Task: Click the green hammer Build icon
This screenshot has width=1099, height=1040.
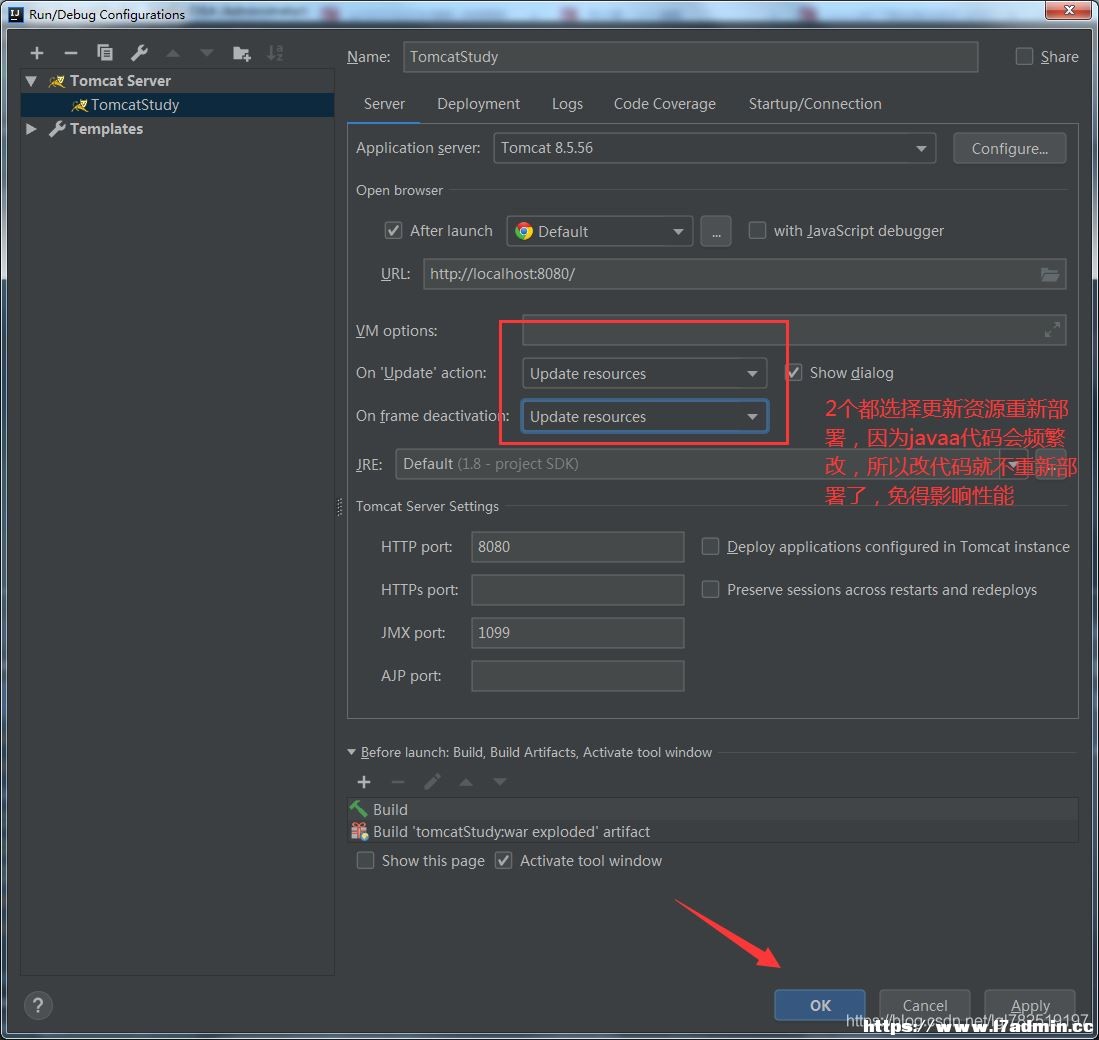Action: coord(358,809)
